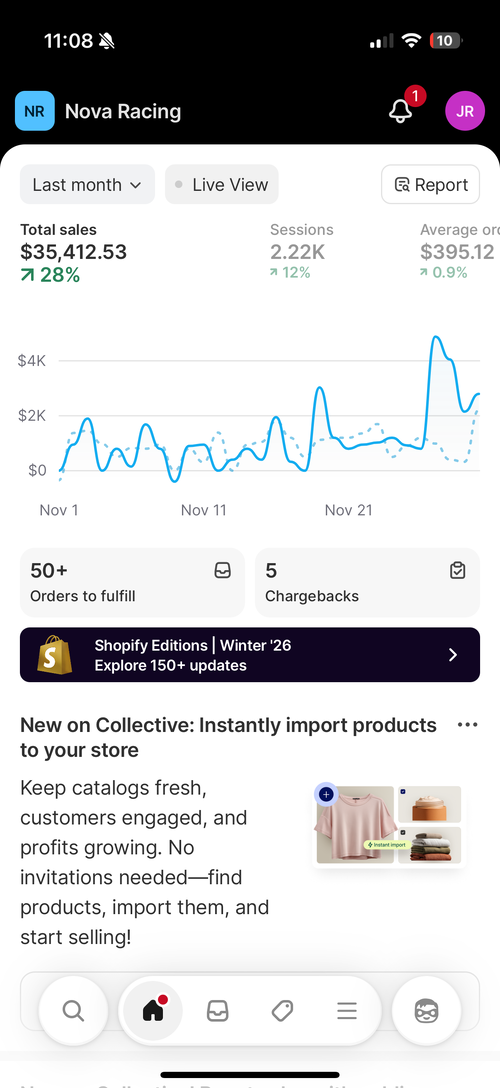
Task: Select the Total sales metric
Action: click(x=74, y=253)
